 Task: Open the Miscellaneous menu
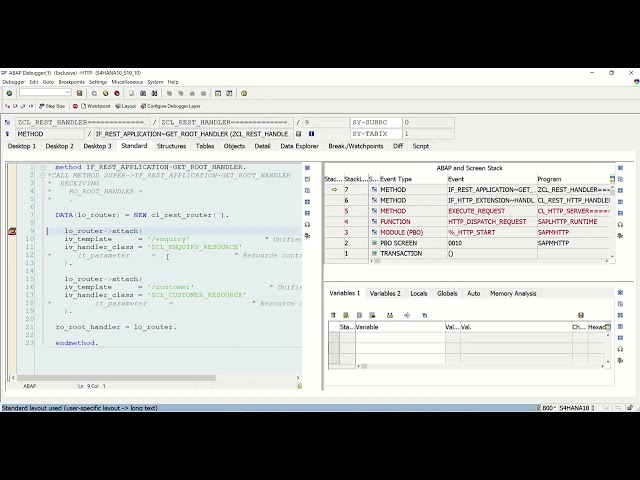coord(127,82)
